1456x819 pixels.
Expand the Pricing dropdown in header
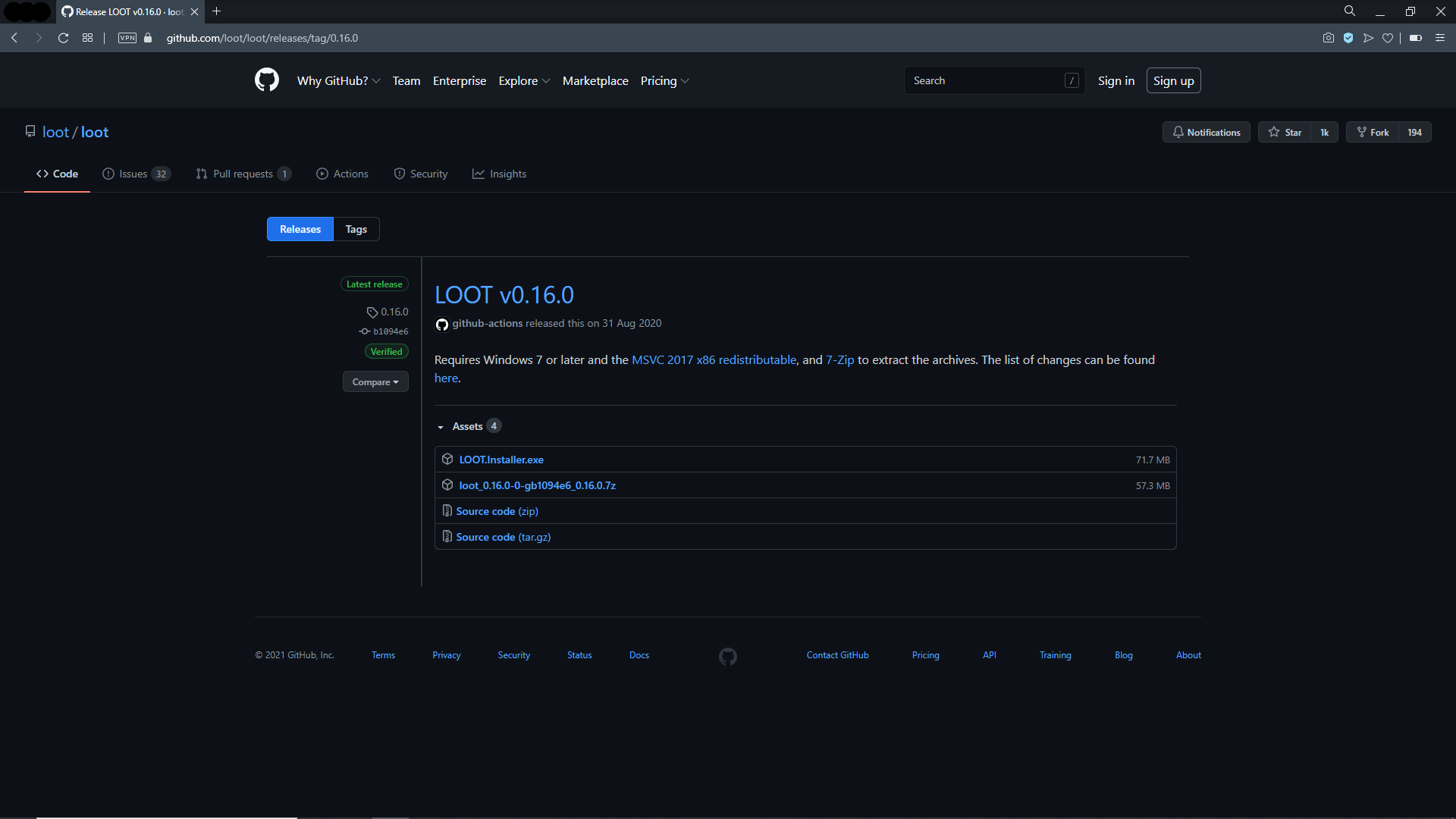664,81
